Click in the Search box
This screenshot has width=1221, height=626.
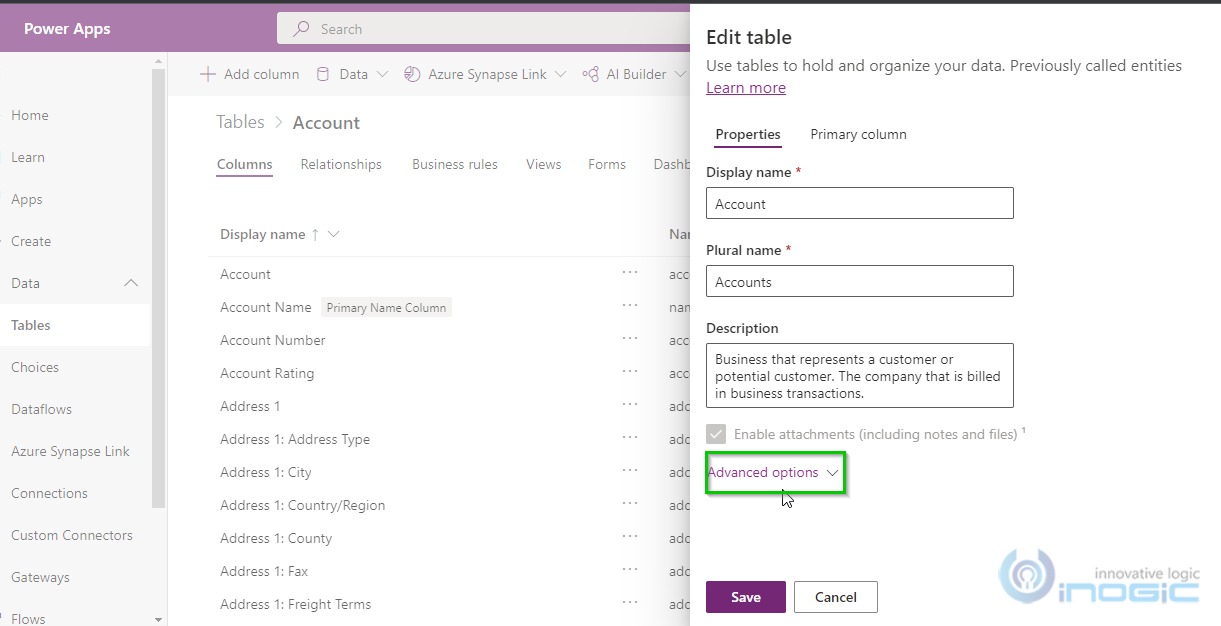(x=485, y=29)
